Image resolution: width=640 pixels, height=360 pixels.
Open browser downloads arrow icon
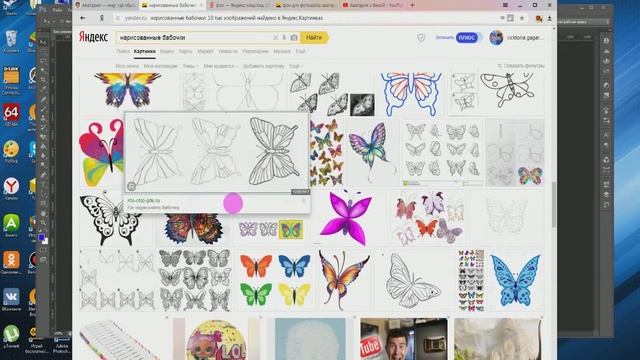549,18
